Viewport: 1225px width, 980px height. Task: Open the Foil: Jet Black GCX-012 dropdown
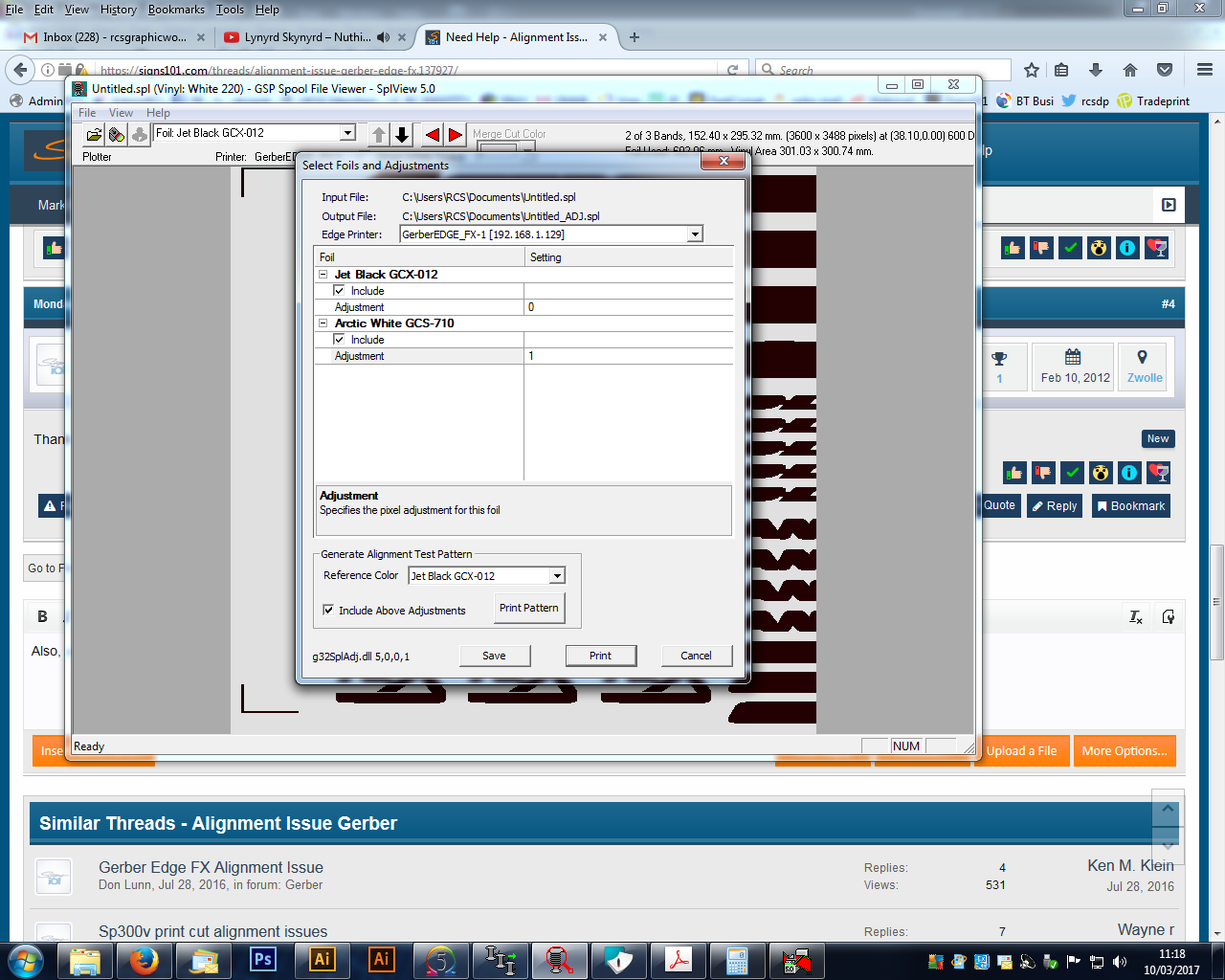click(x=348, y=133)
